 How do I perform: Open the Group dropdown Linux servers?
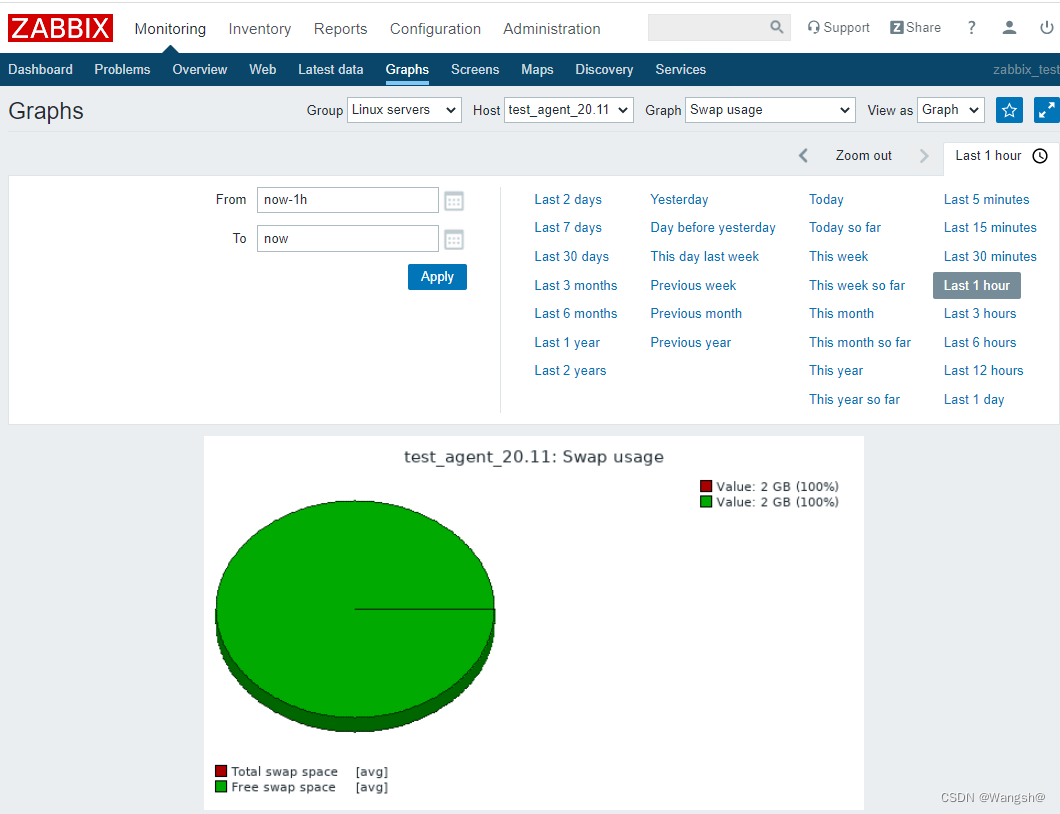(x=404, y=110)
